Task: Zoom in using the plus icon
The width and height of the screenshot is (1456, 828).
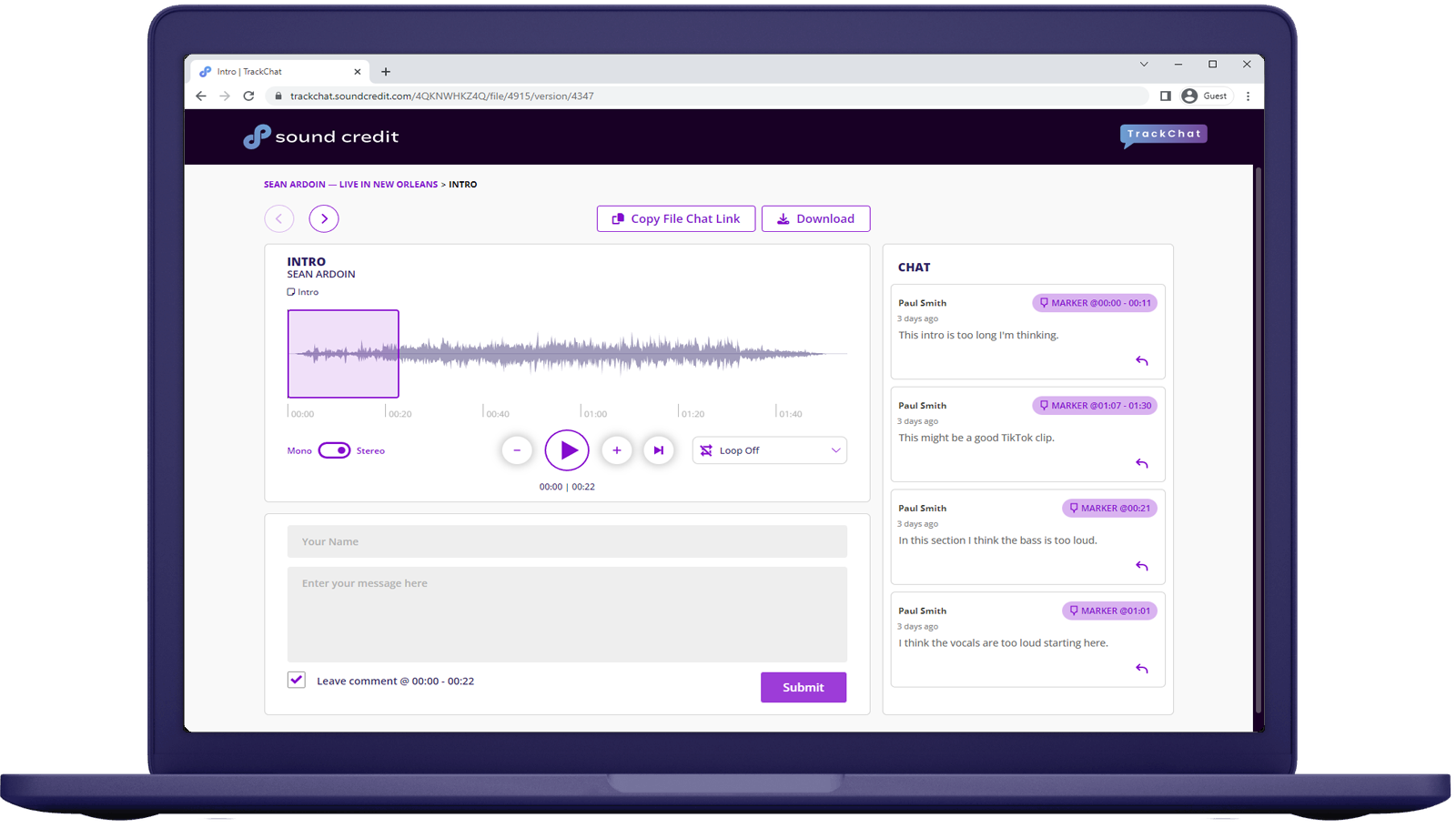Action: tap(617, 449)
